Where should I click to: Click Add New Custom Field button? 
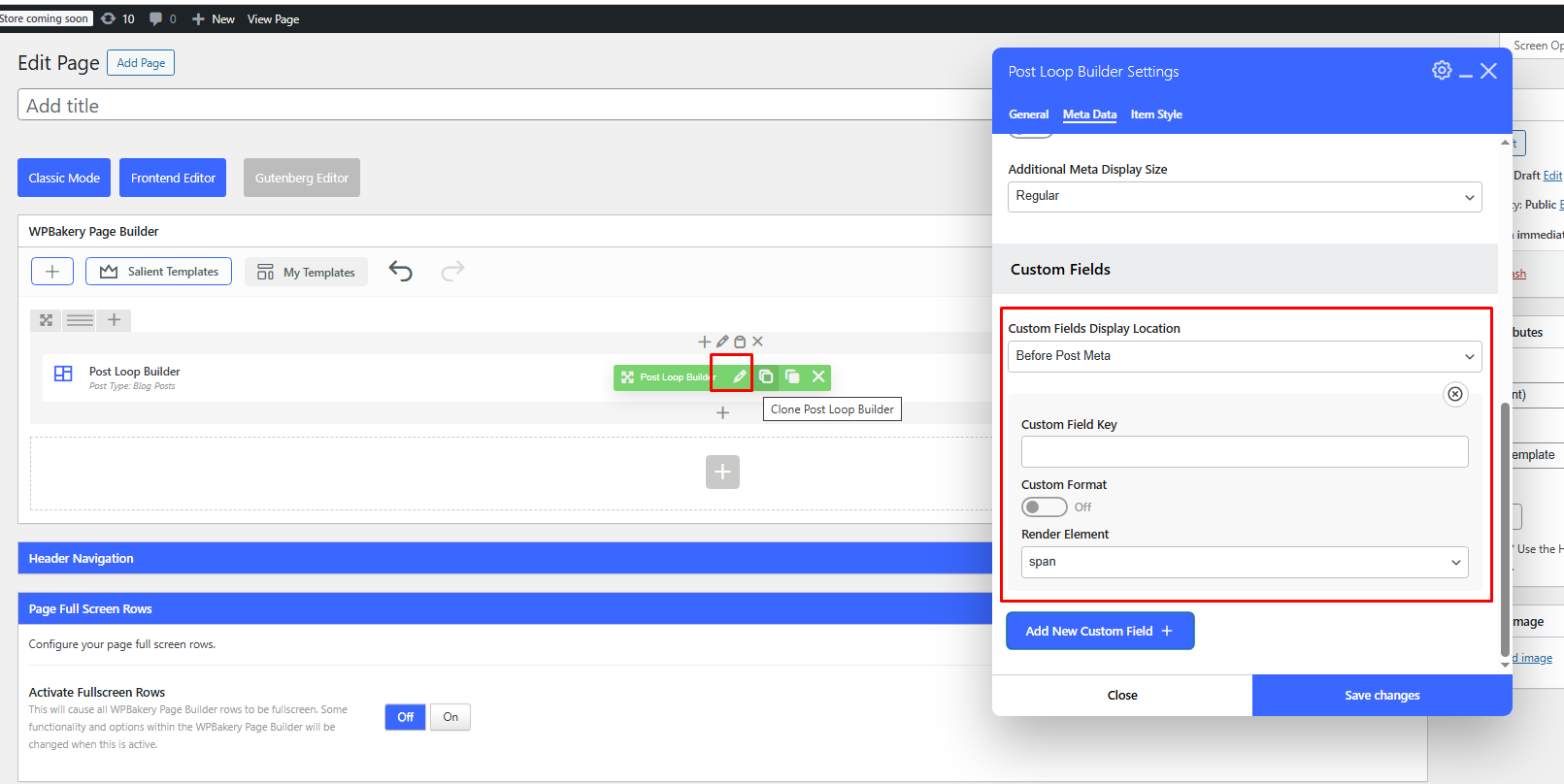tap(1099, 631)
